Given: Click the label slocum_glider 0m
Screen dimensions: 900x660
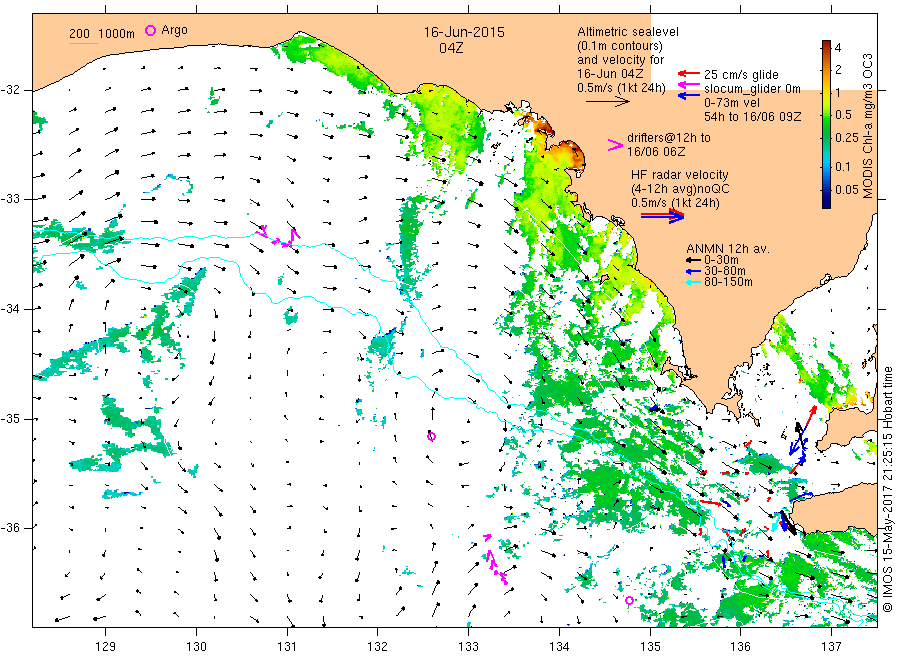Looking at the screenshot, I should [752, 88].
